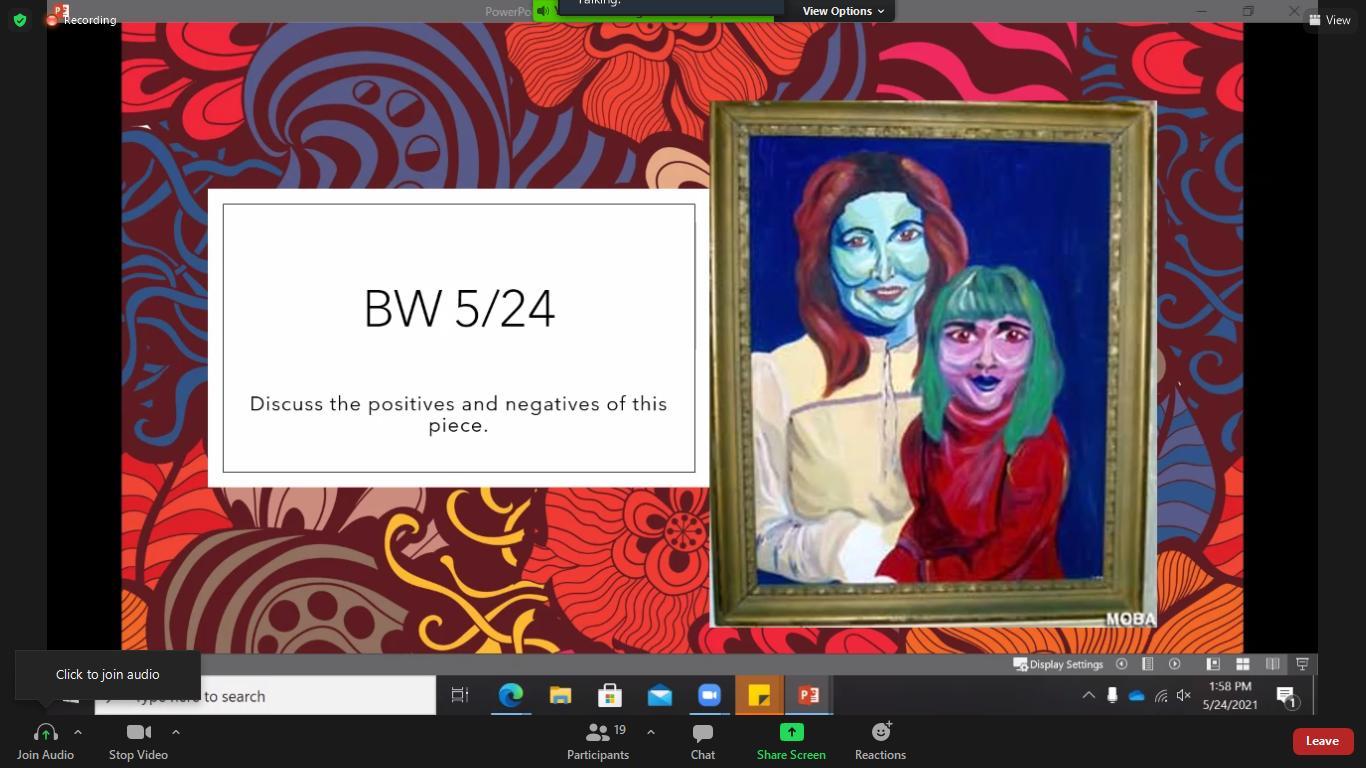Stop the video with the camera icon
Screen dimensions: 1366x768
click(x=139, y=733)
